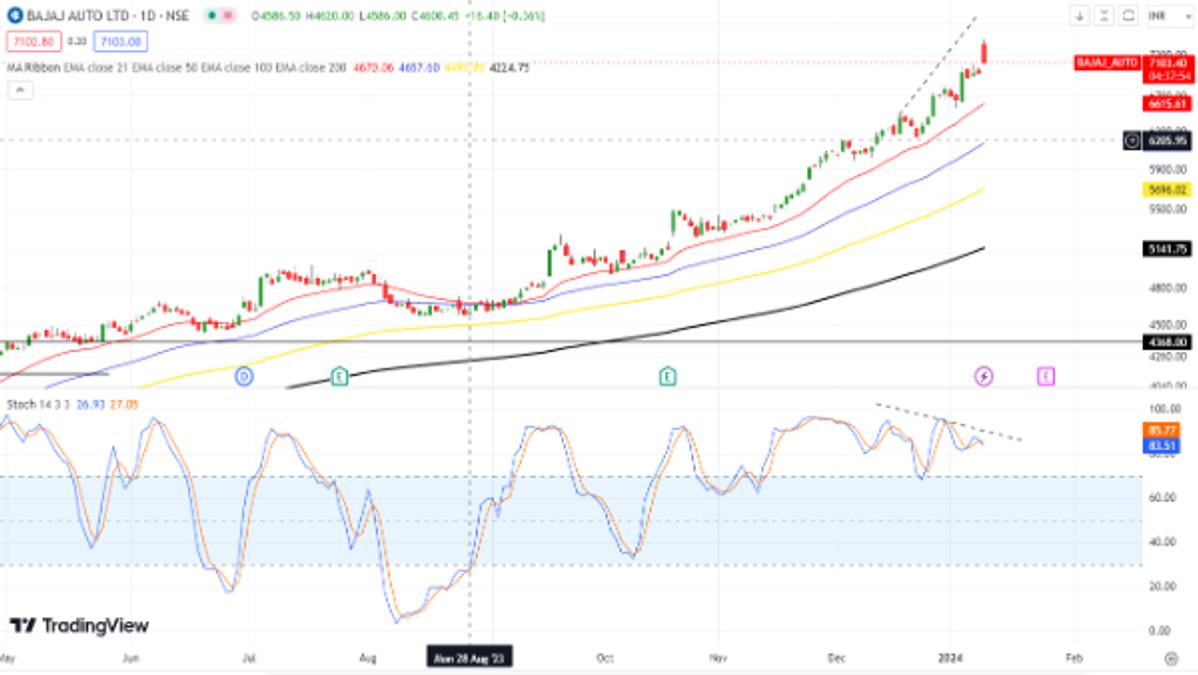Click the orange 85.77 stochastic value label
This screenshot has width=1198, height=675.
(1161, 431)
